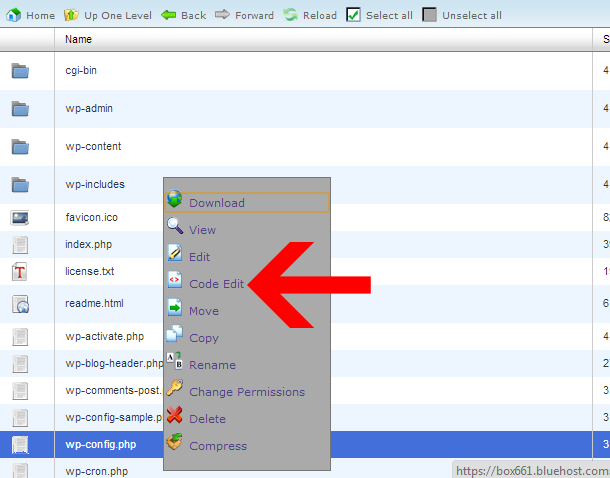Click the Compress archive icon

pos(175,443)
